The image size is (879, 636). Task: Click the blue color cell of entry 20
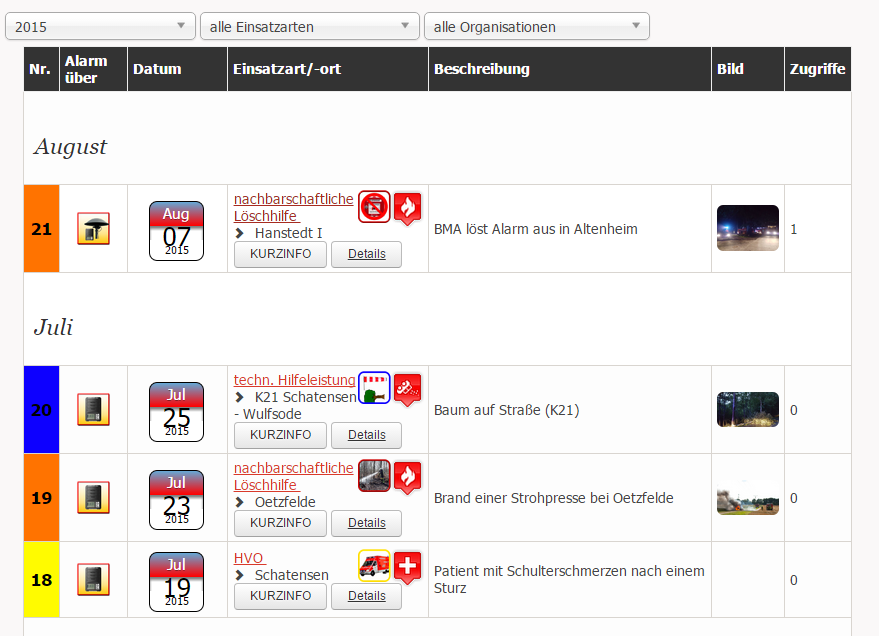(41, 409)
